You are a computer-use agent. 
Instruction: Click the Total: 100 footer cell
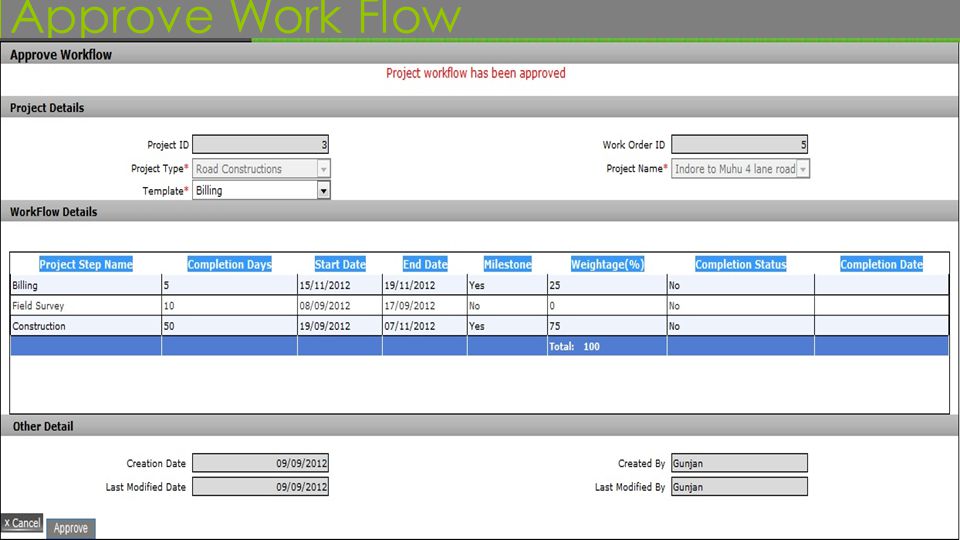[x=607, y=347]
